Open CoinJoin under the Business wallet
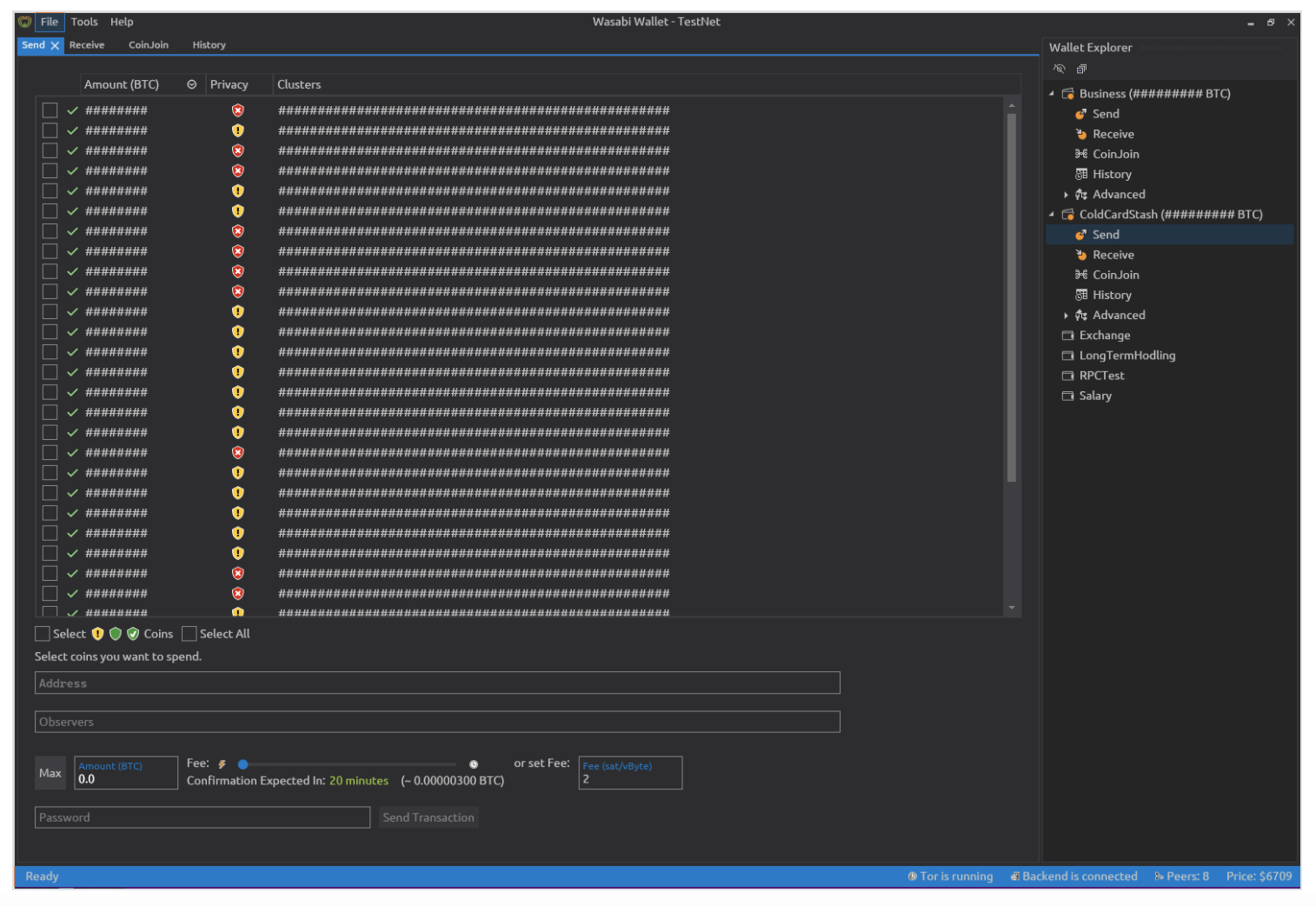This screenshot has width=1316, height=906. point(1114,154)
